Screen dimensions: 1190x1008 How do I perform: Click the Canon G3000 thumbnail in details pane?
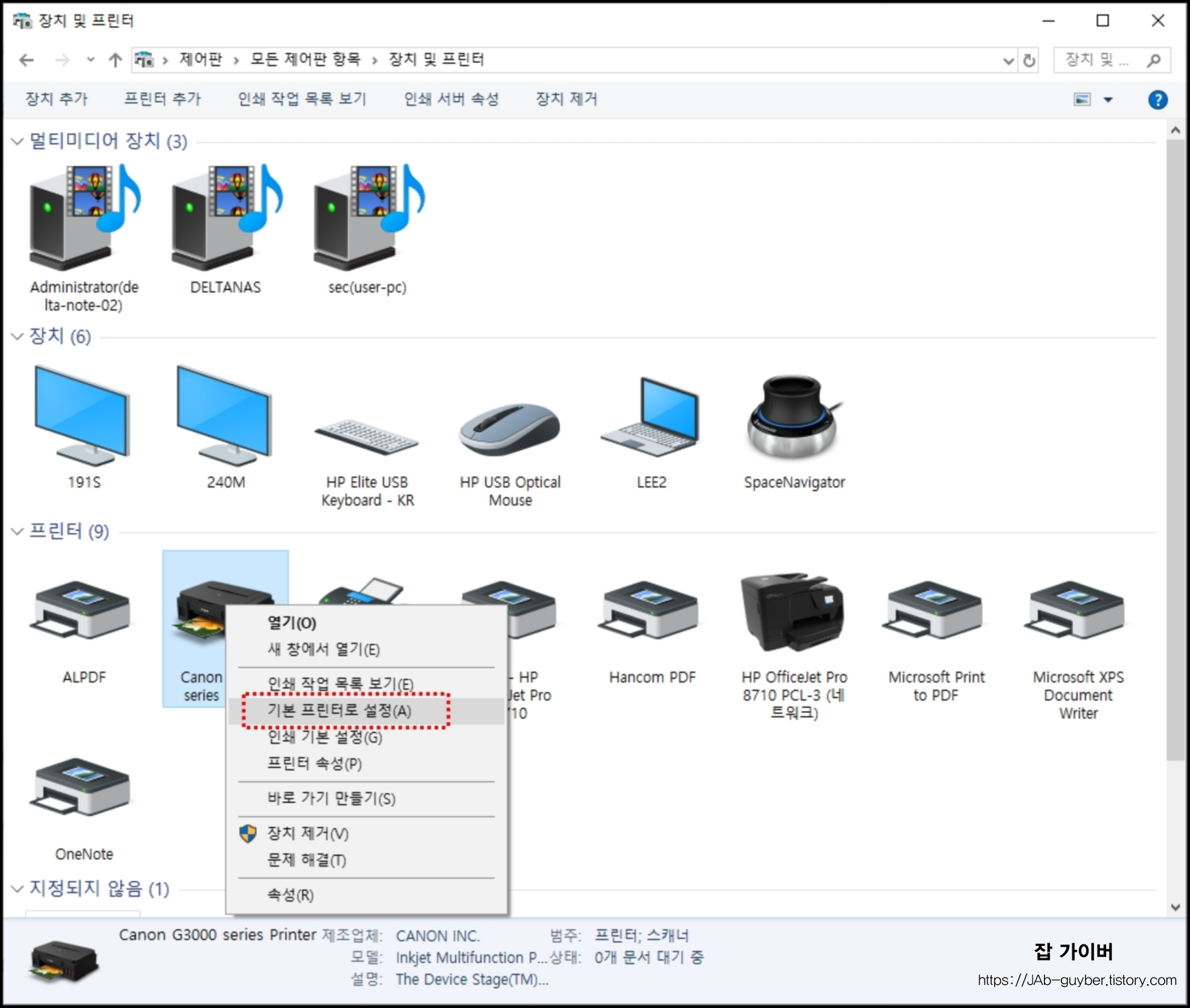(x=64, y=961)
